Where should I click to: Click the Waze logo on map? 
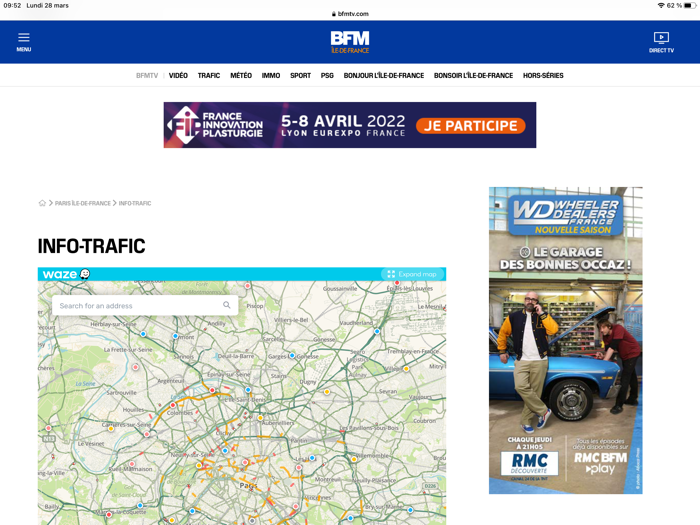click(x=66, y=274)
